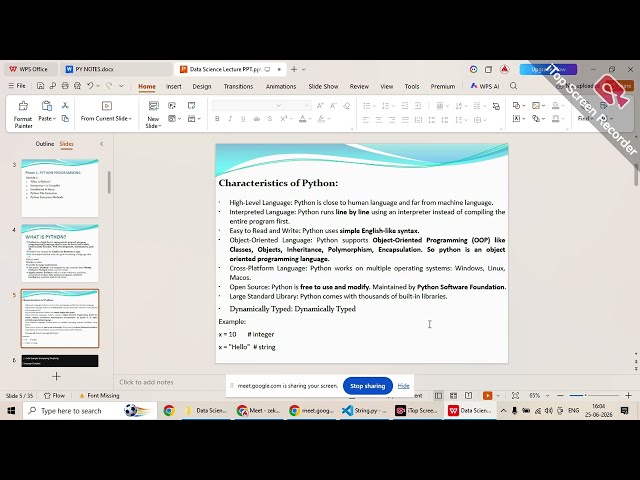
Task: Click the Save icon in quick access toolbar
Action: tap(40, 86)
